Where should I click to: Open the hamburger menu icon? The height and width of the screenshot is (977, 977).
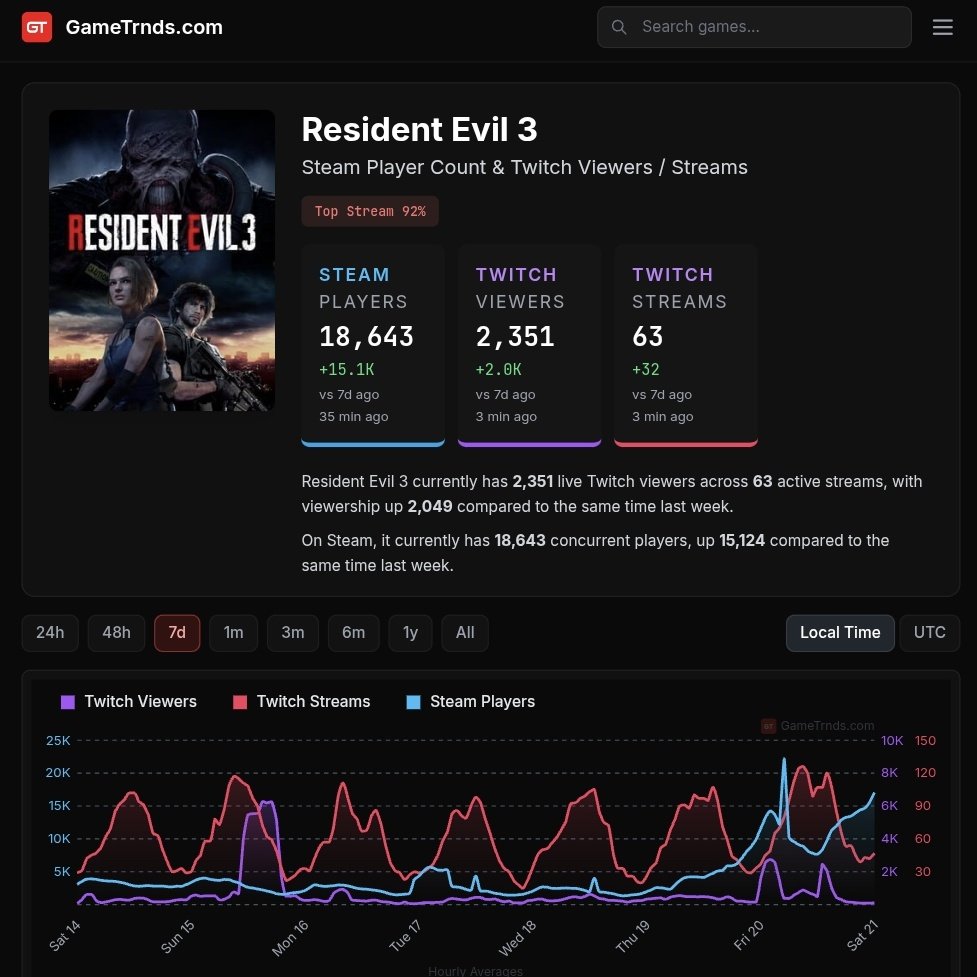point(942,27)
